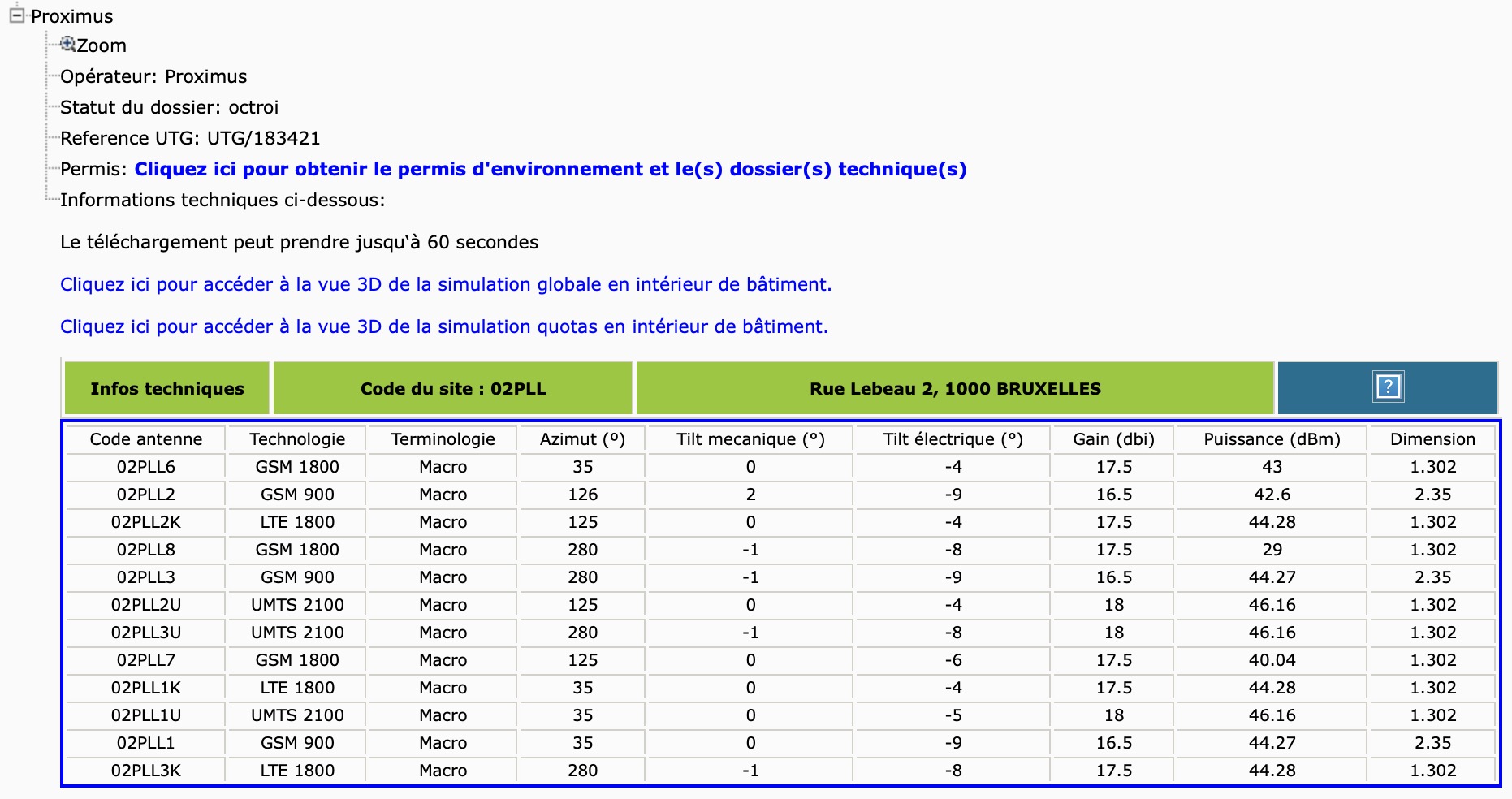Screen dimensions: 1512x799
Task: Click the Dimension column header
Action: pyautogui.click(x=1432, y=439)
